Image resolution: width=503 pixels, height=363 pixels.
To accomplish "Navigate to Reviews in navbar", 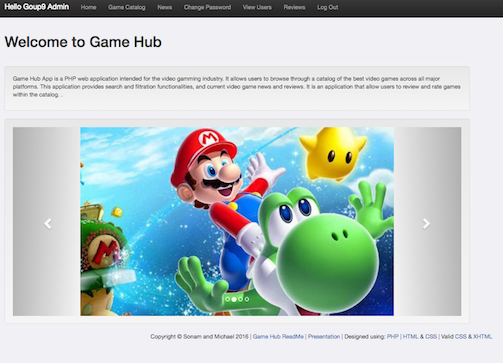I will point(294,7).
